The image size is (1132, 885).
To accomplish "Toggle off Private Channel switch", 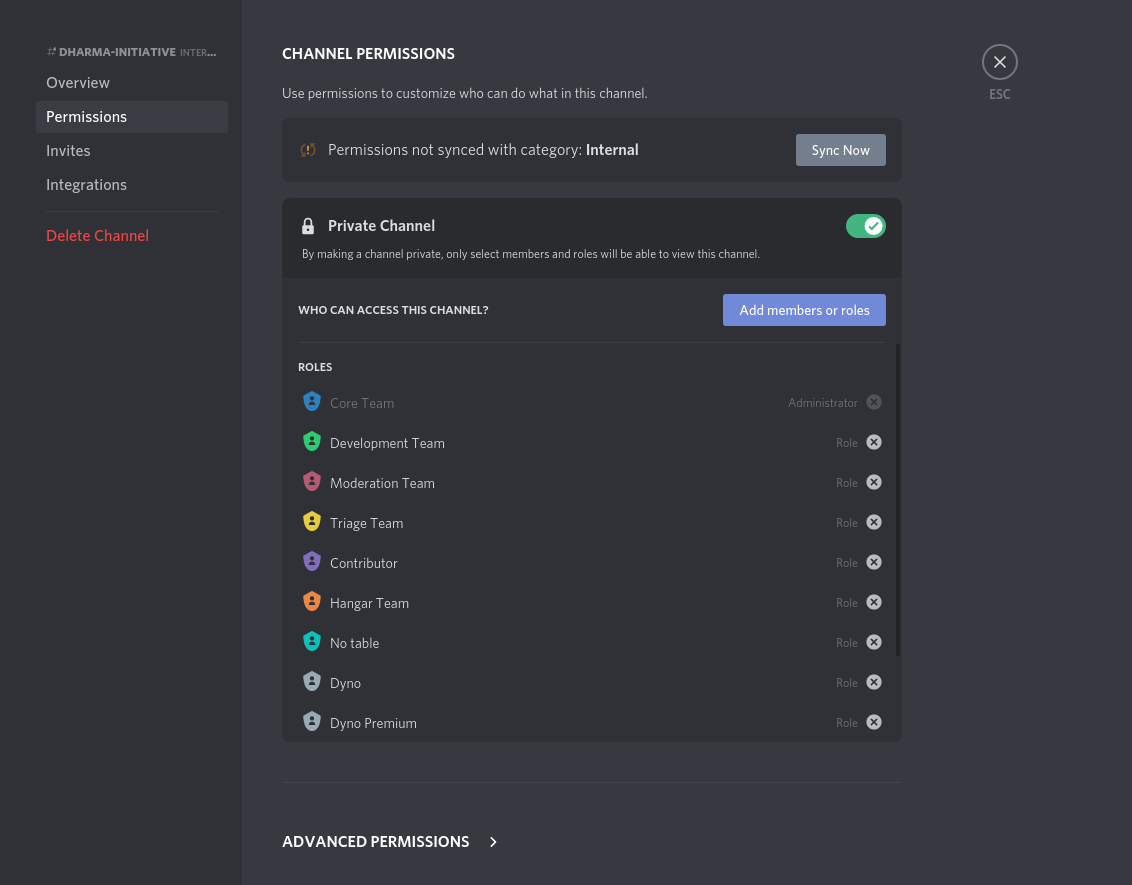I will click(x=866, y=226).
